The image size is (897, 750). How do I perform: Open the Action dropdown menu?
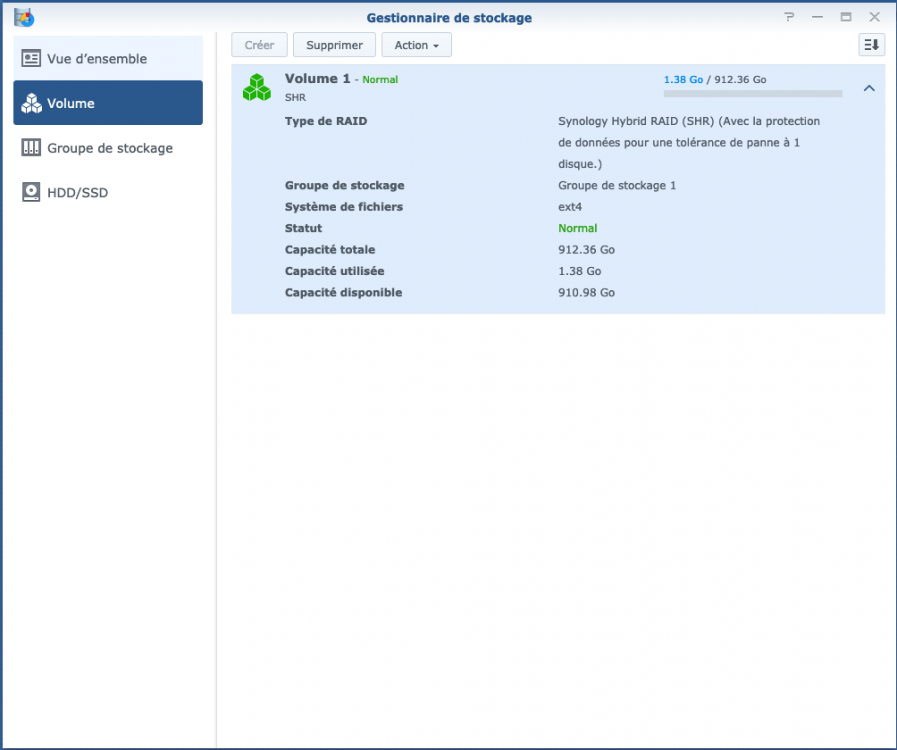coord(416,45)
